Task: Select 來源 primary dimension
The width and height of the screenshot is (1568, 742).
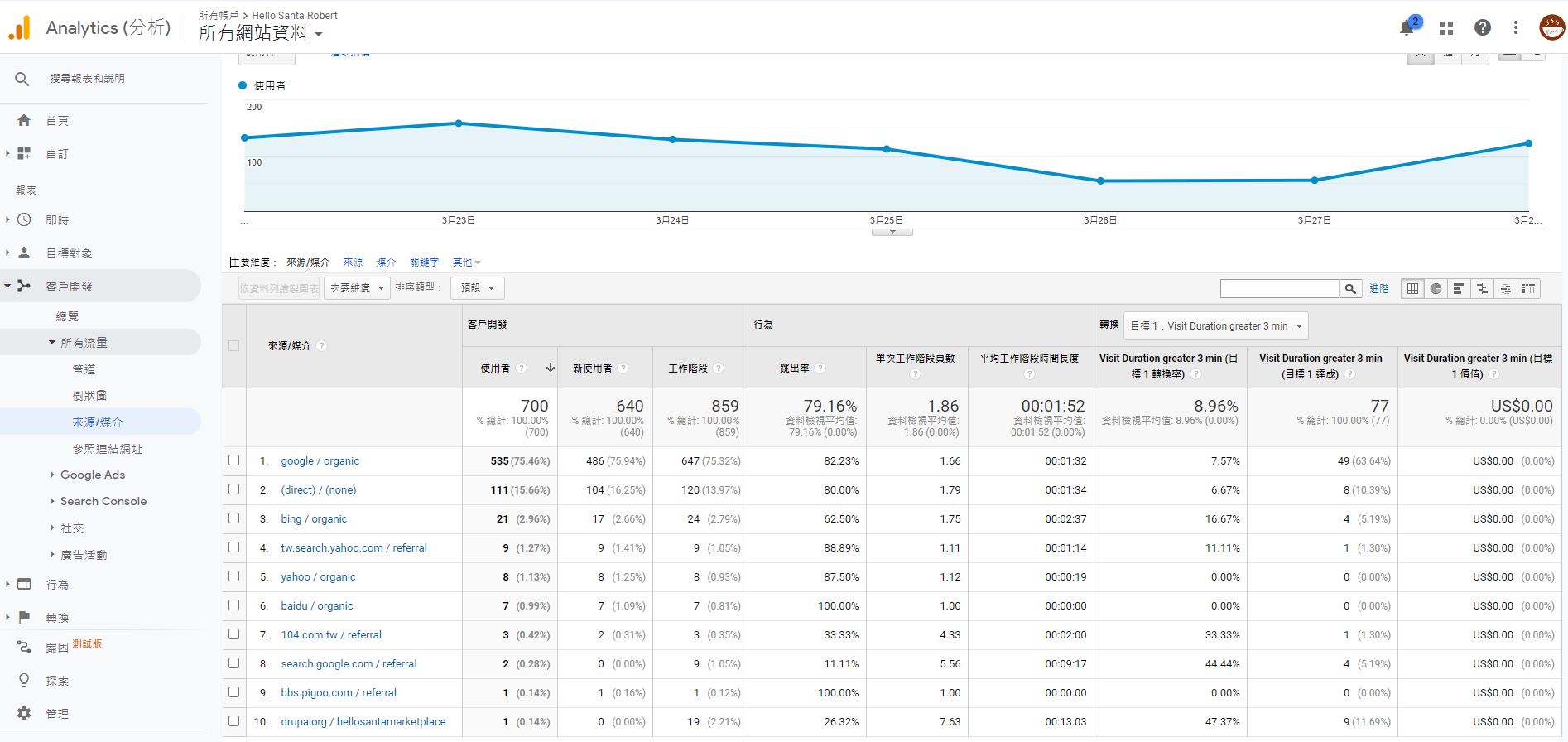Action: pyautogui.click(x=353, y=263)
